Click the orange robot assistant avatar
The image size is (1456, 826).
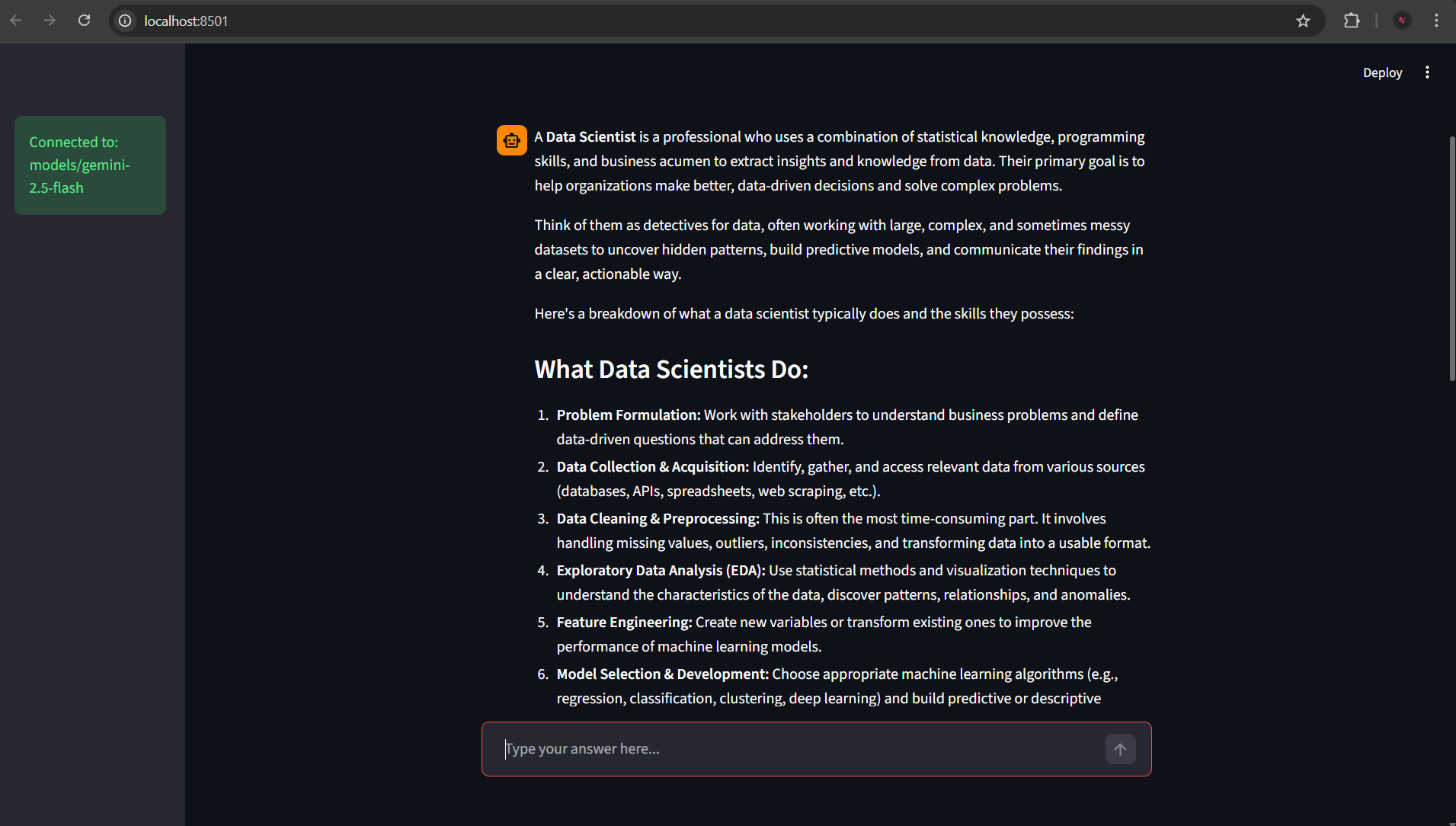click(512, 140)
